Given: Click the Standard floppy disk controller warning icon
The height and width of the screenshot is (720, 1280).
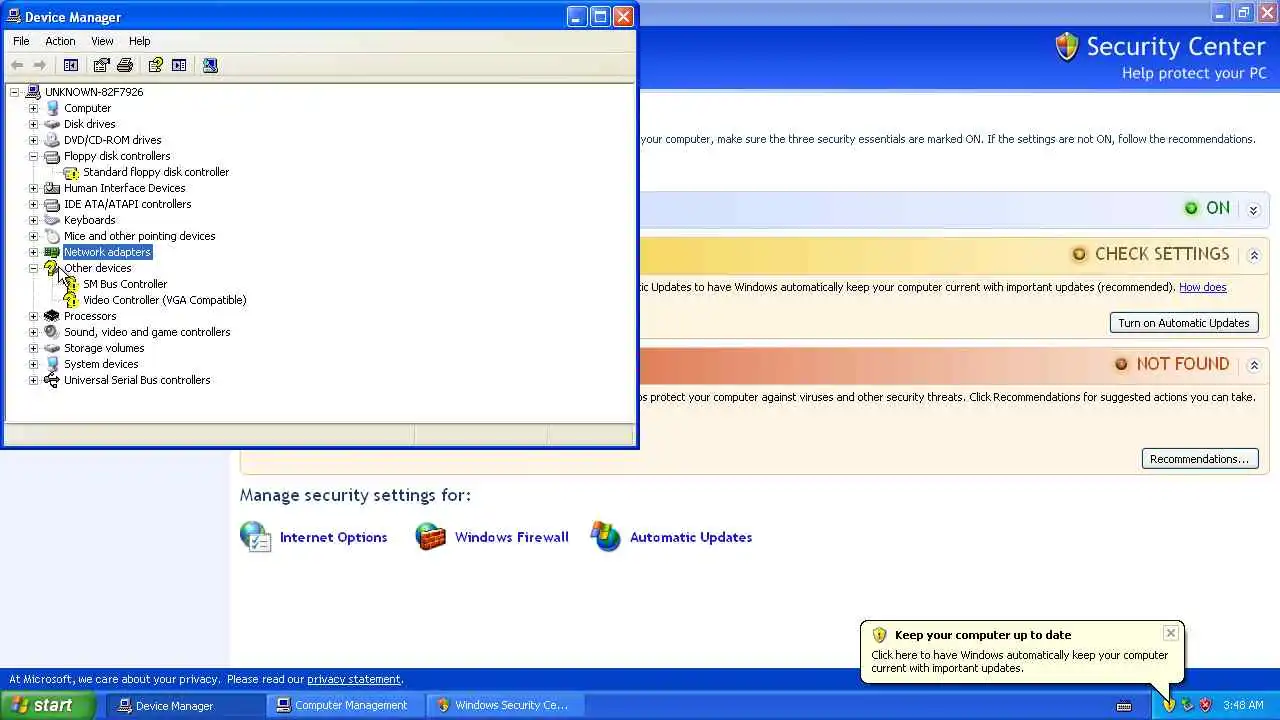Looking at the screenshot, I should pos(71,172).
